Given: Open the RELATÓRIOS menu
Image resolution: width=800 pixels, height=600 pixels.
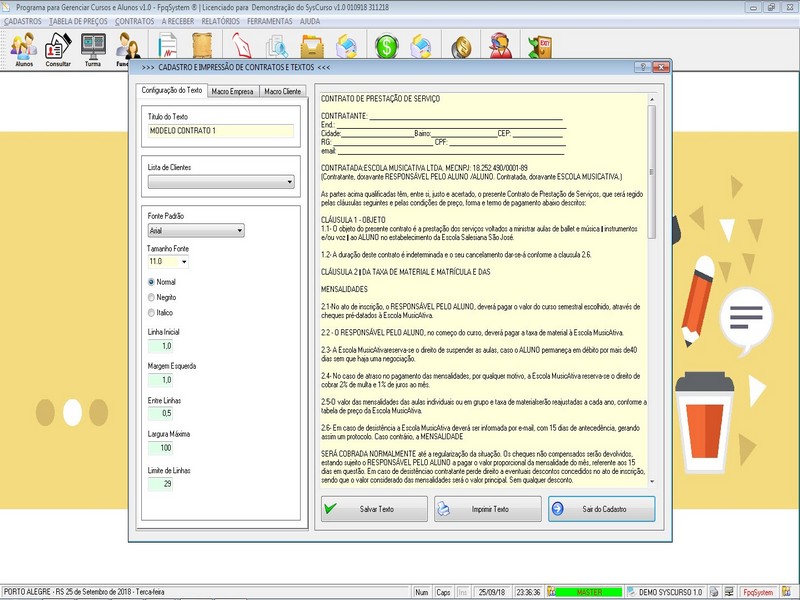Looking at the screenshot, I should click(220, 21).
